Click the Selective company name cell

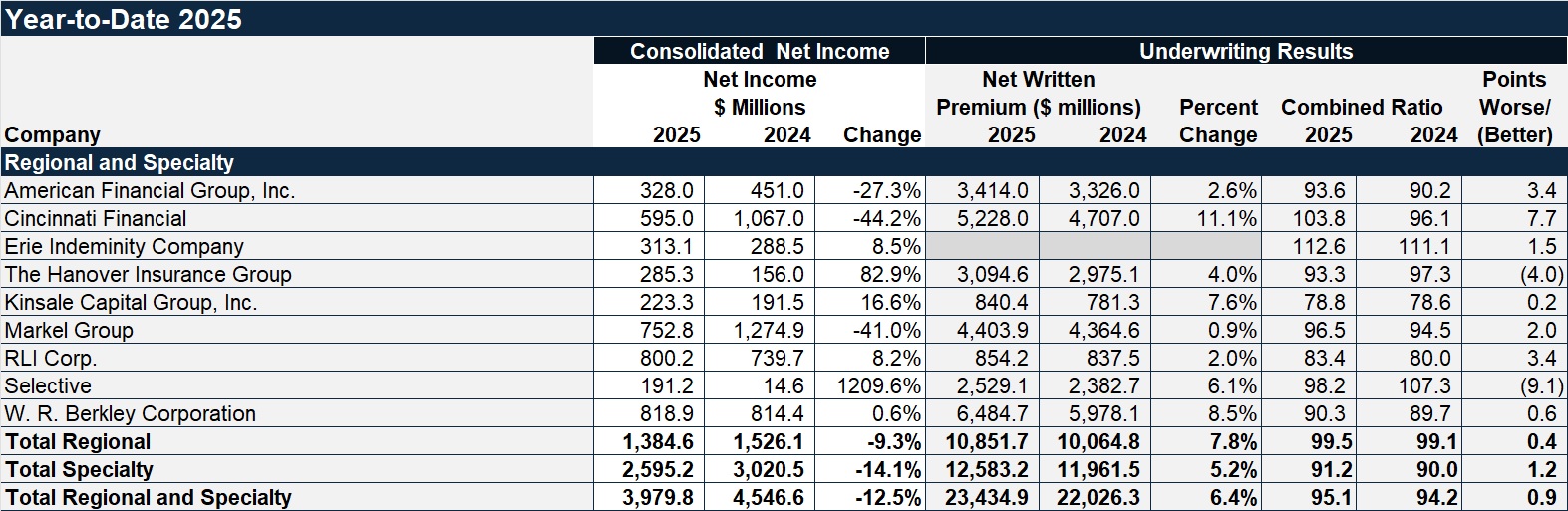coord(48,385)
